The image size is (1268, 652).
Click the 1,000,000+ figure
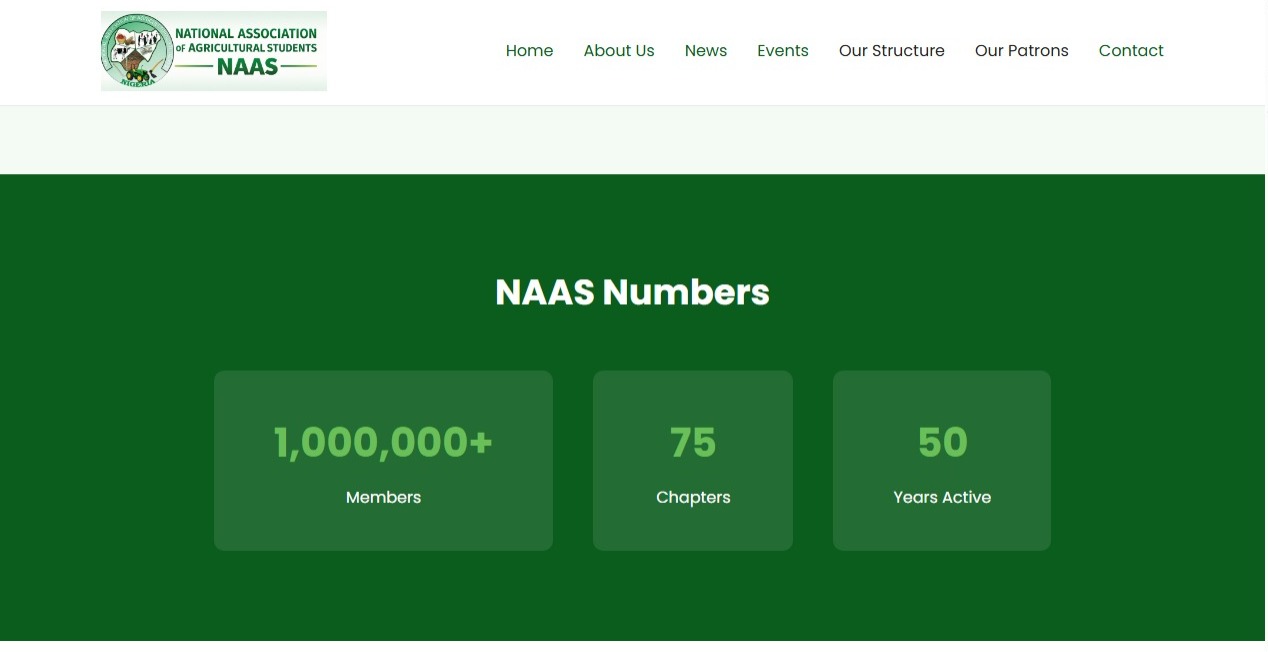(383, 441)
